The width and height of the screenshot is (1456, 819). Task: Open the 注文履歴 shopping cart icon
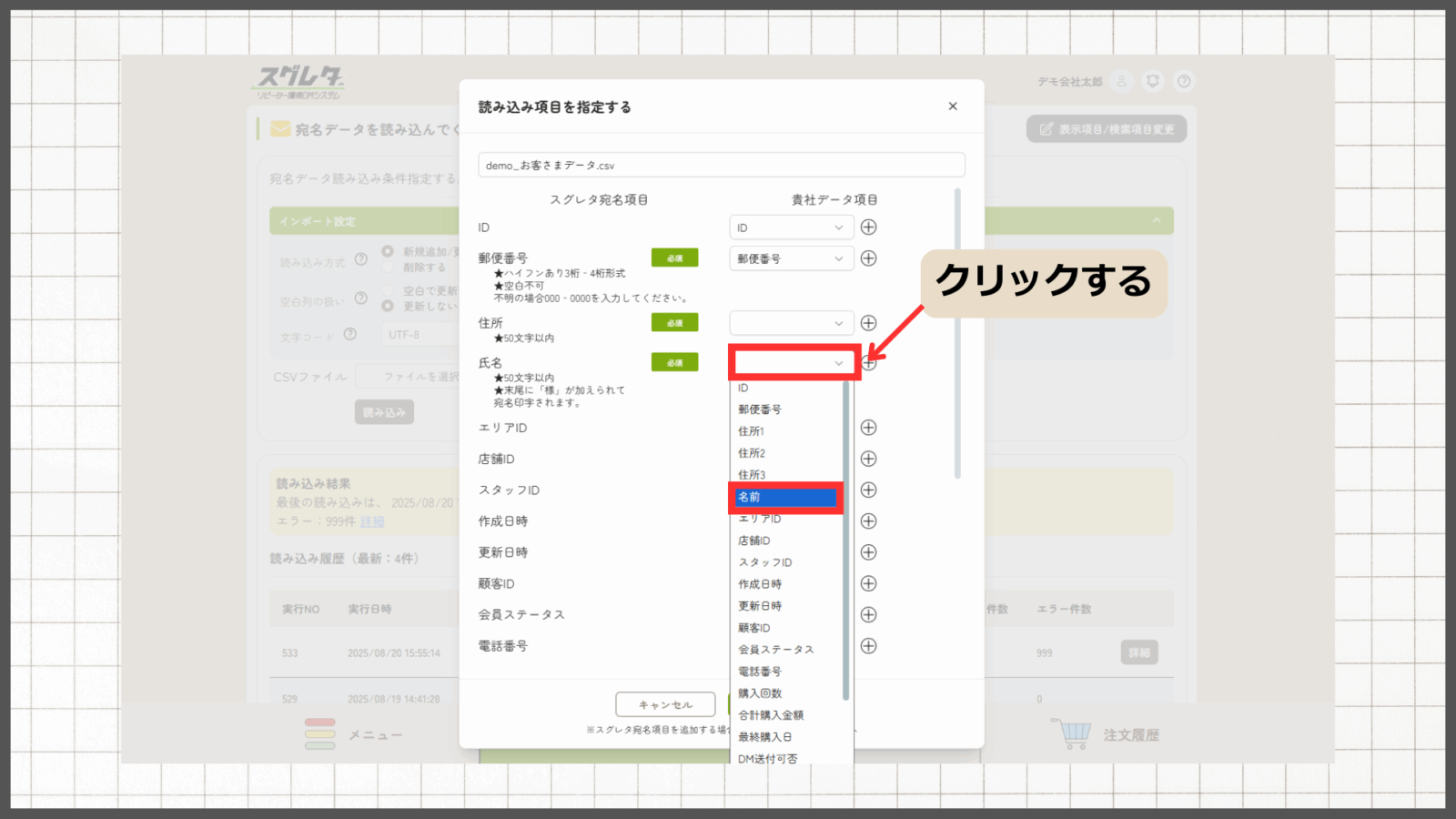1074,733
